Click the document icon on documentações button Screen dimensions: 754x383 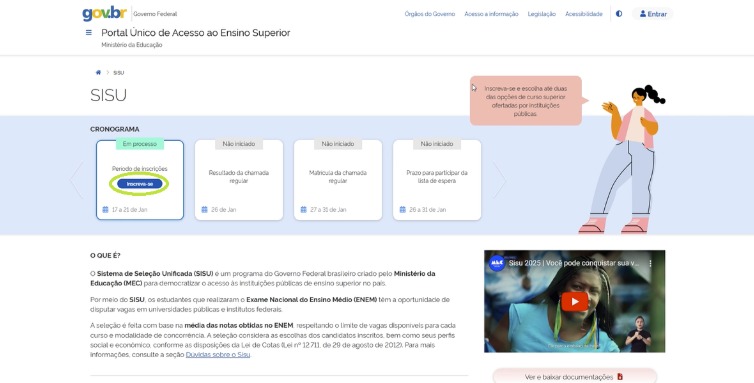tap(620, 377)
